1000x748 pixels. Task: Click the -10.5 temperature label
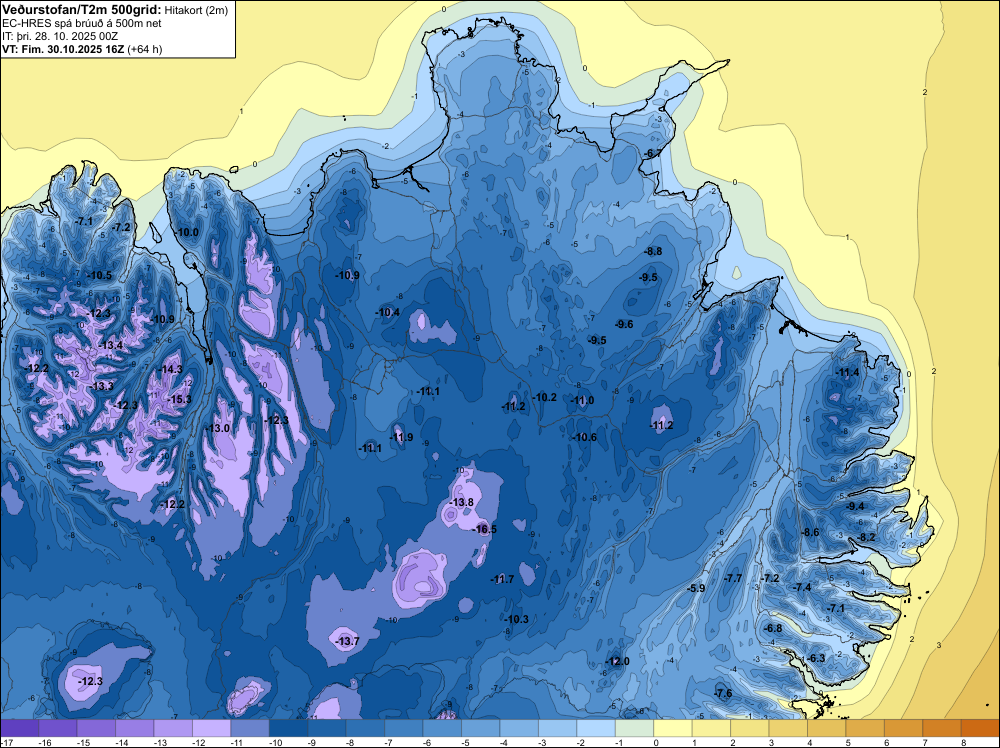click(x=99, y=275)
